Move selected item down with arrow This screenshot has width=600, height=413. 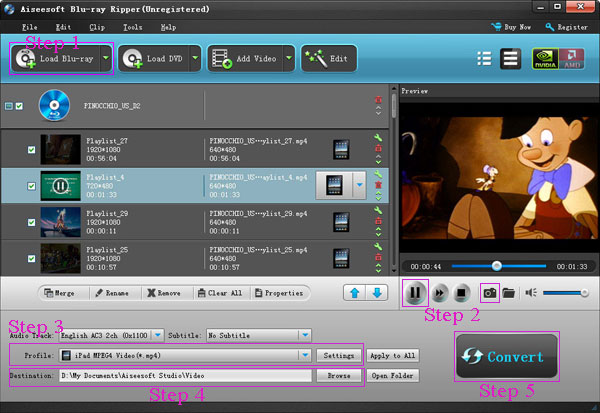point(377,293)
